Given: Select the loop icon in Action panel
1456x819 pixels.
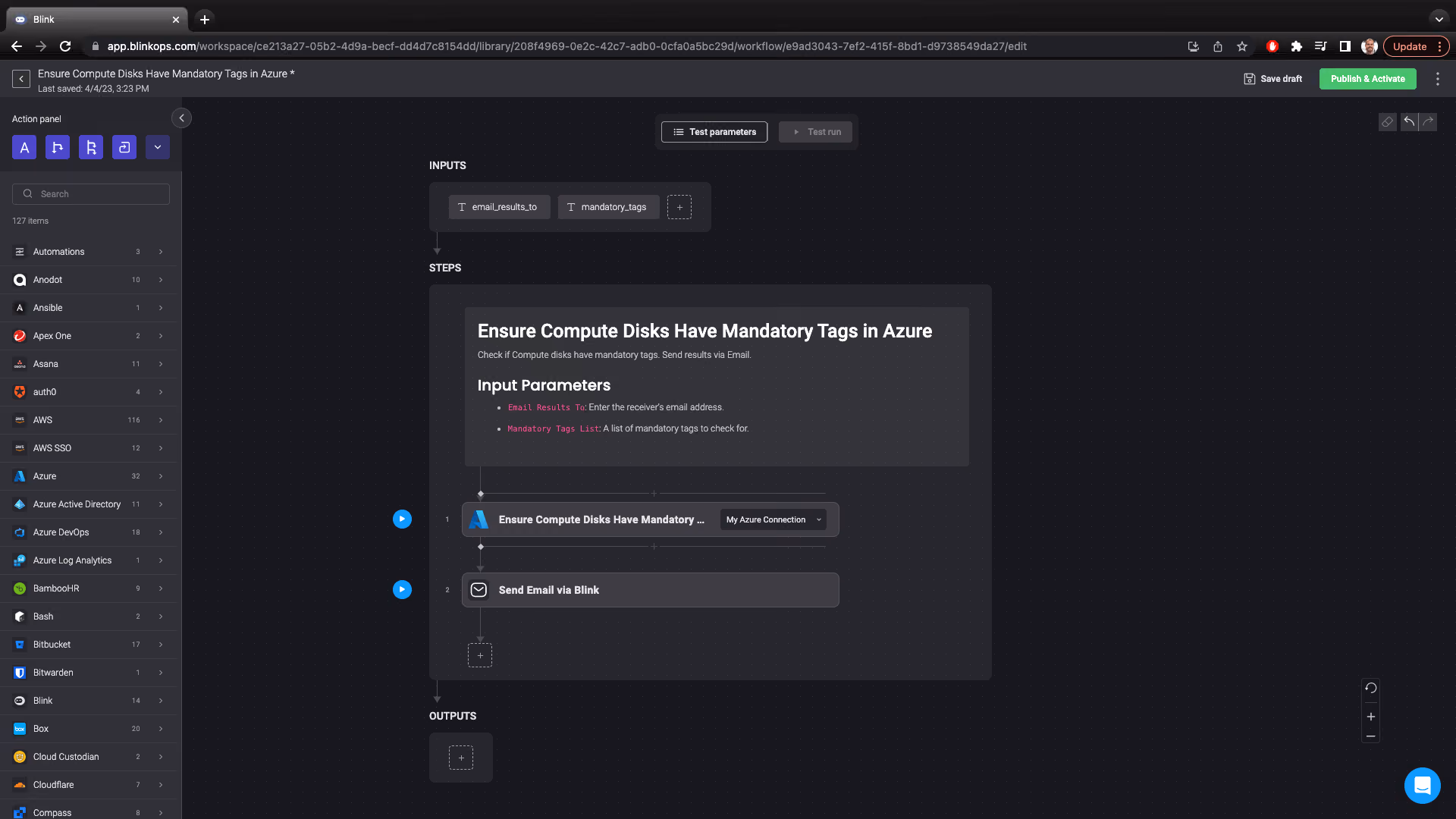Looking at the screenshot, I should point(124,147).
